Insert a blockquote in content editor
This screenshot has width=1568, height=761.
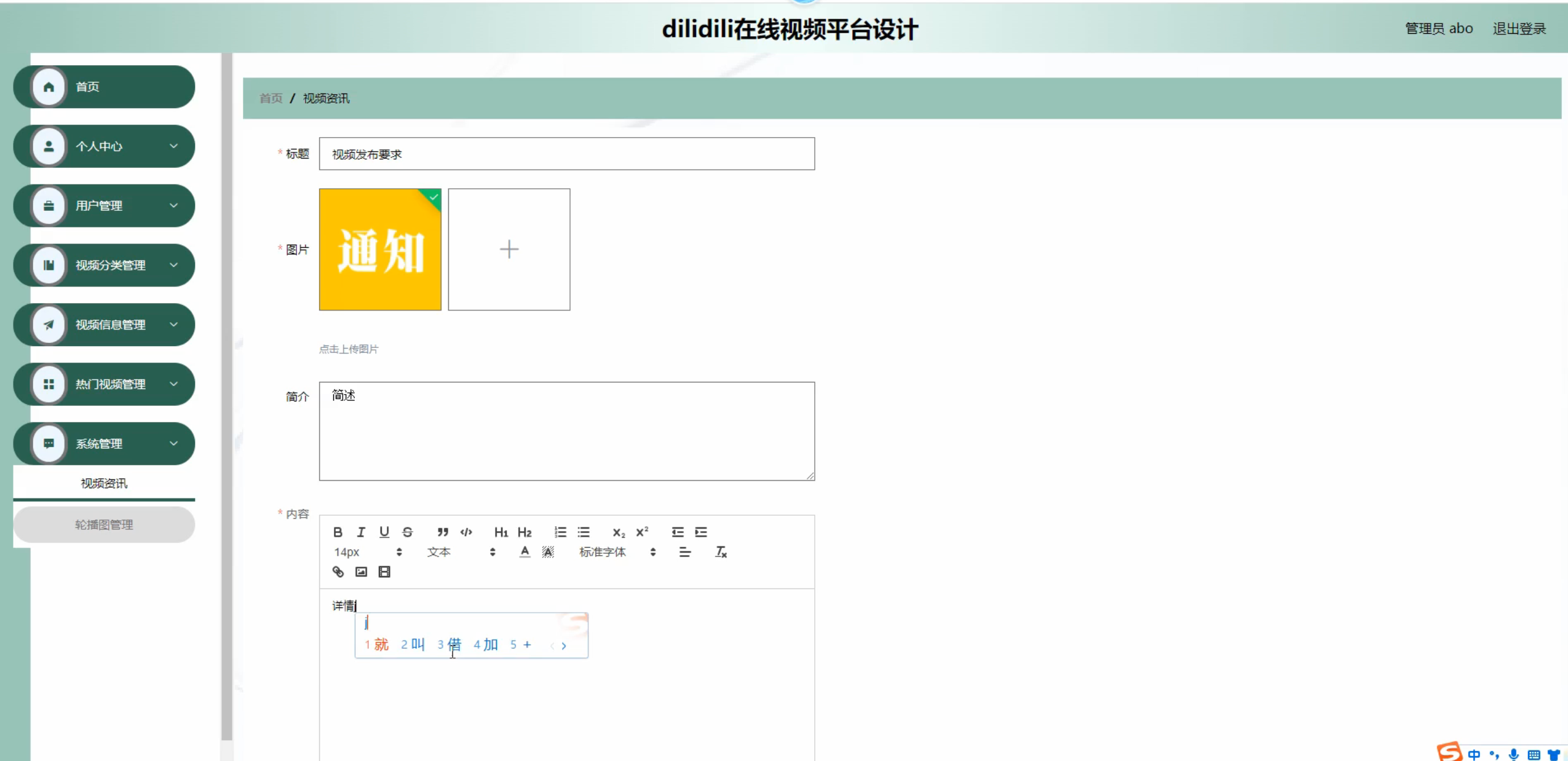tap(443, 532)
